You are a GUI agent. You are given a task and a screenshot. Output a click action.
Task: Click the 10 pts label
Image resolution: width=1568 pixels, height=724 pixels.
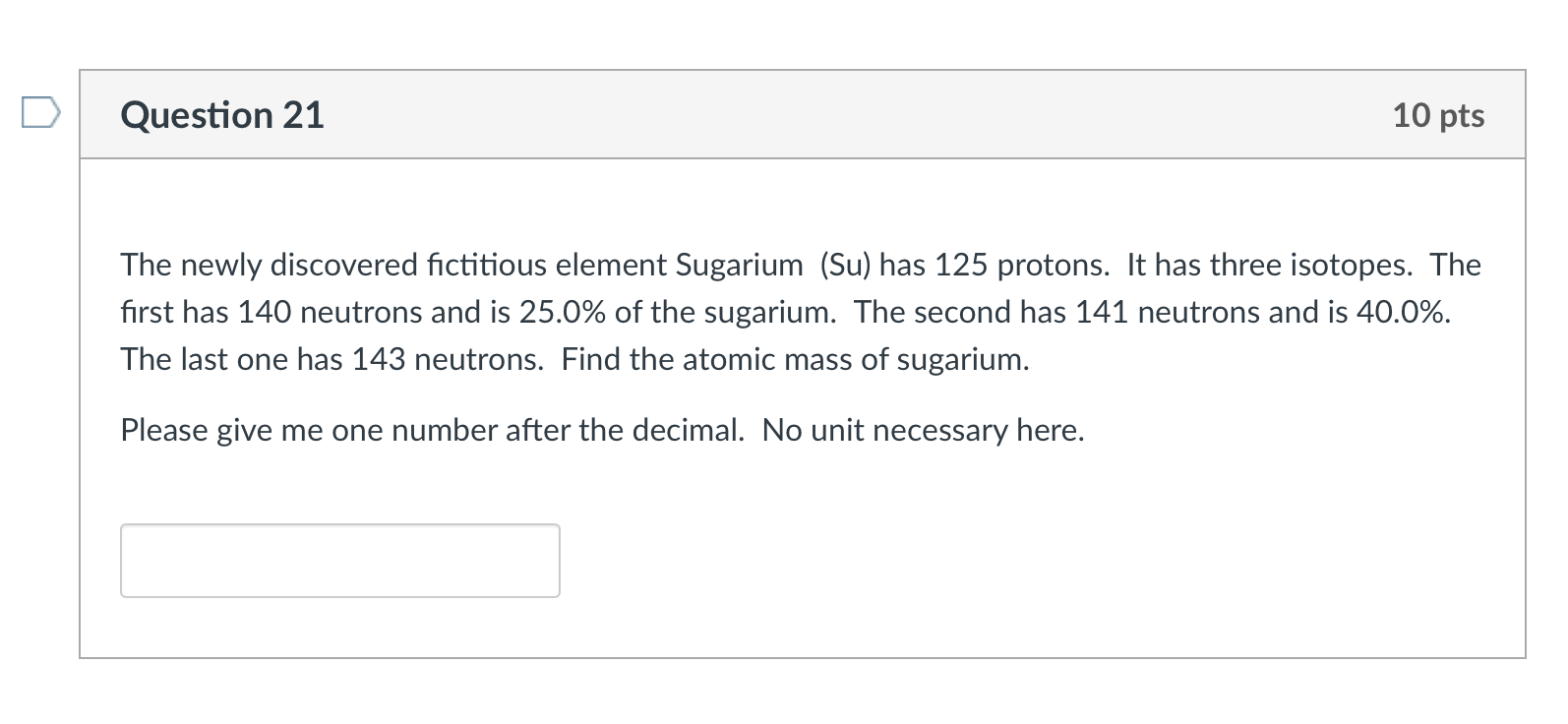pos(1437,115)
